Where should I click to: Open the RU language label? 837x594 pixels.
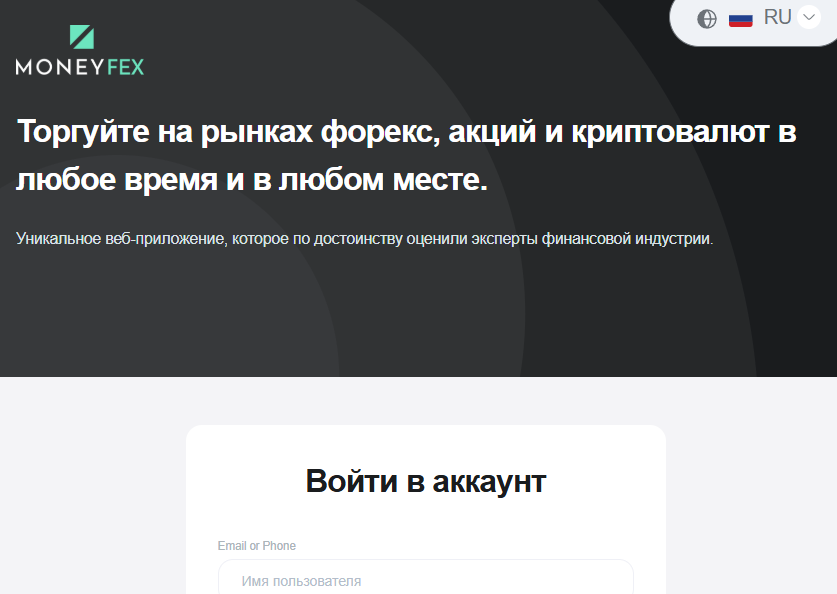tap(777, 17)
